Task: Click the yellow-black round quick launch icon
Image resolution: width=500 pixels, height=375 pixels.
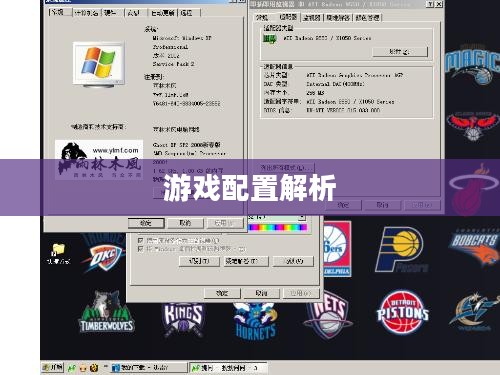Action: [x=94, y=368]
